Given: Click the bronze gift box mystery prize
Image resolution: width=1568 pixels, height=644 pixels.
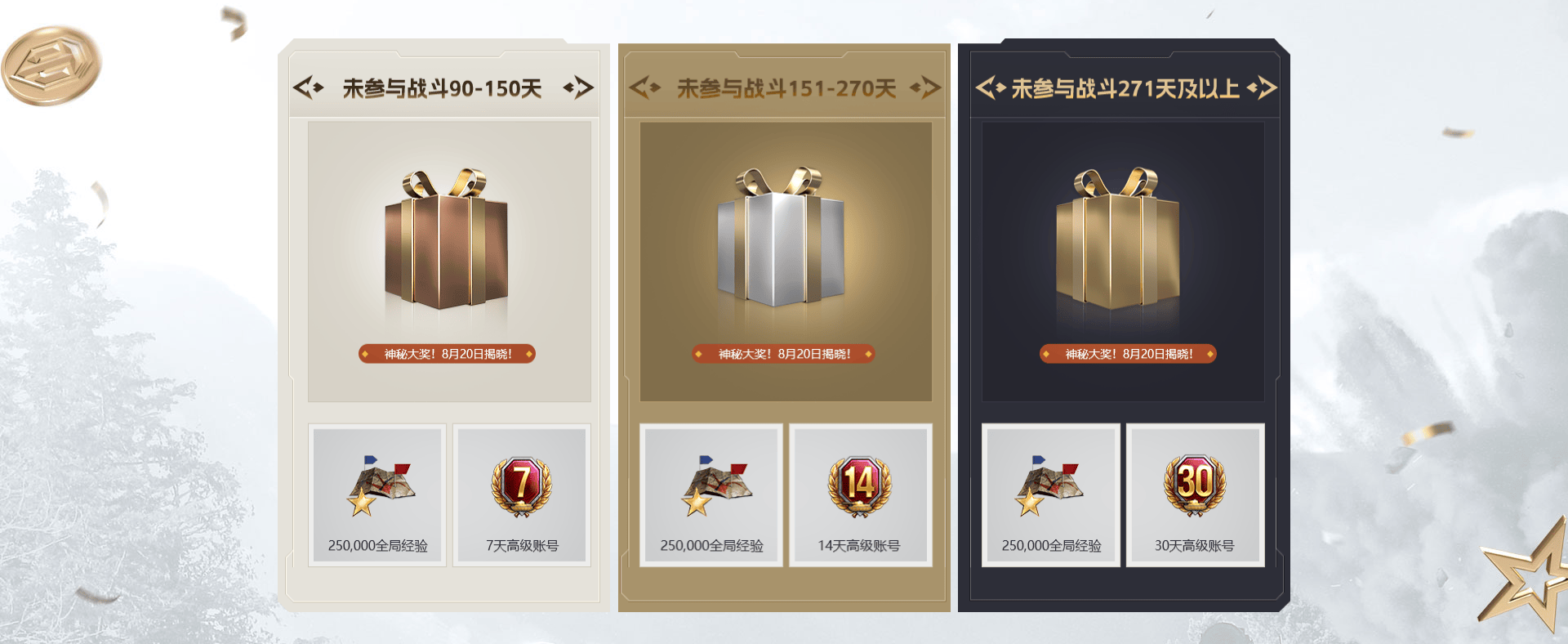Looking at the screenshot, I should point(446,239).
